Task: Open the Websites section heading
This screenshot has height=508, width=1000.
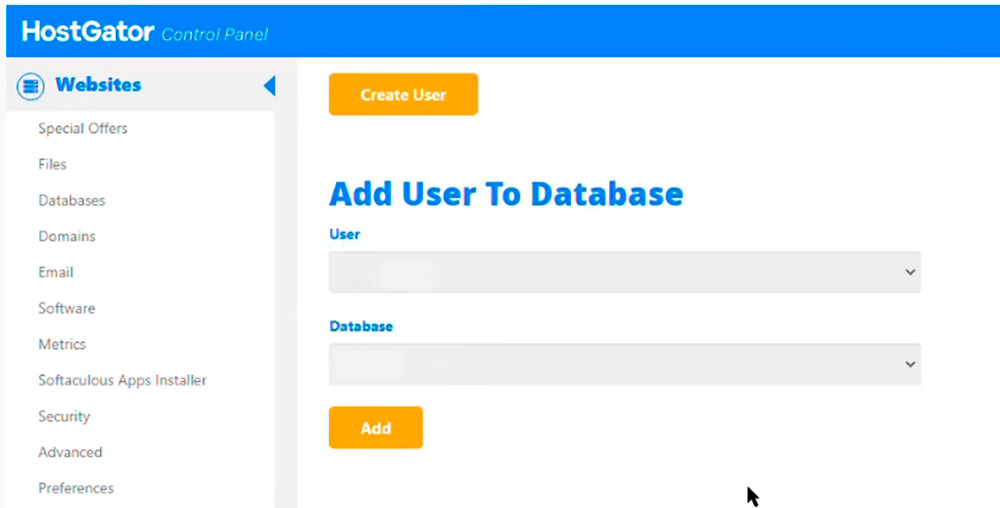Action: [98, 85]
